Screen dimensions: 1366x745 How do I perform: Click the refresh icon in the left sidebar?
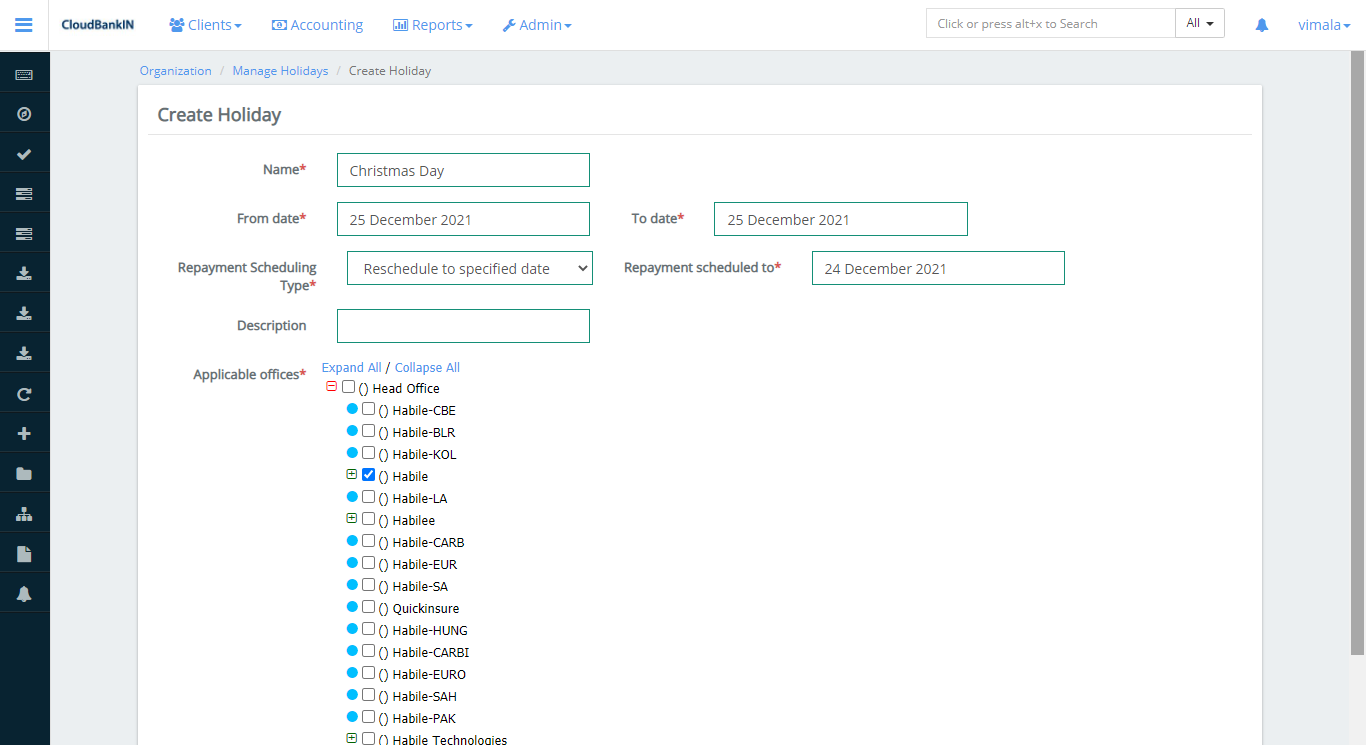[x=24, y=392]
